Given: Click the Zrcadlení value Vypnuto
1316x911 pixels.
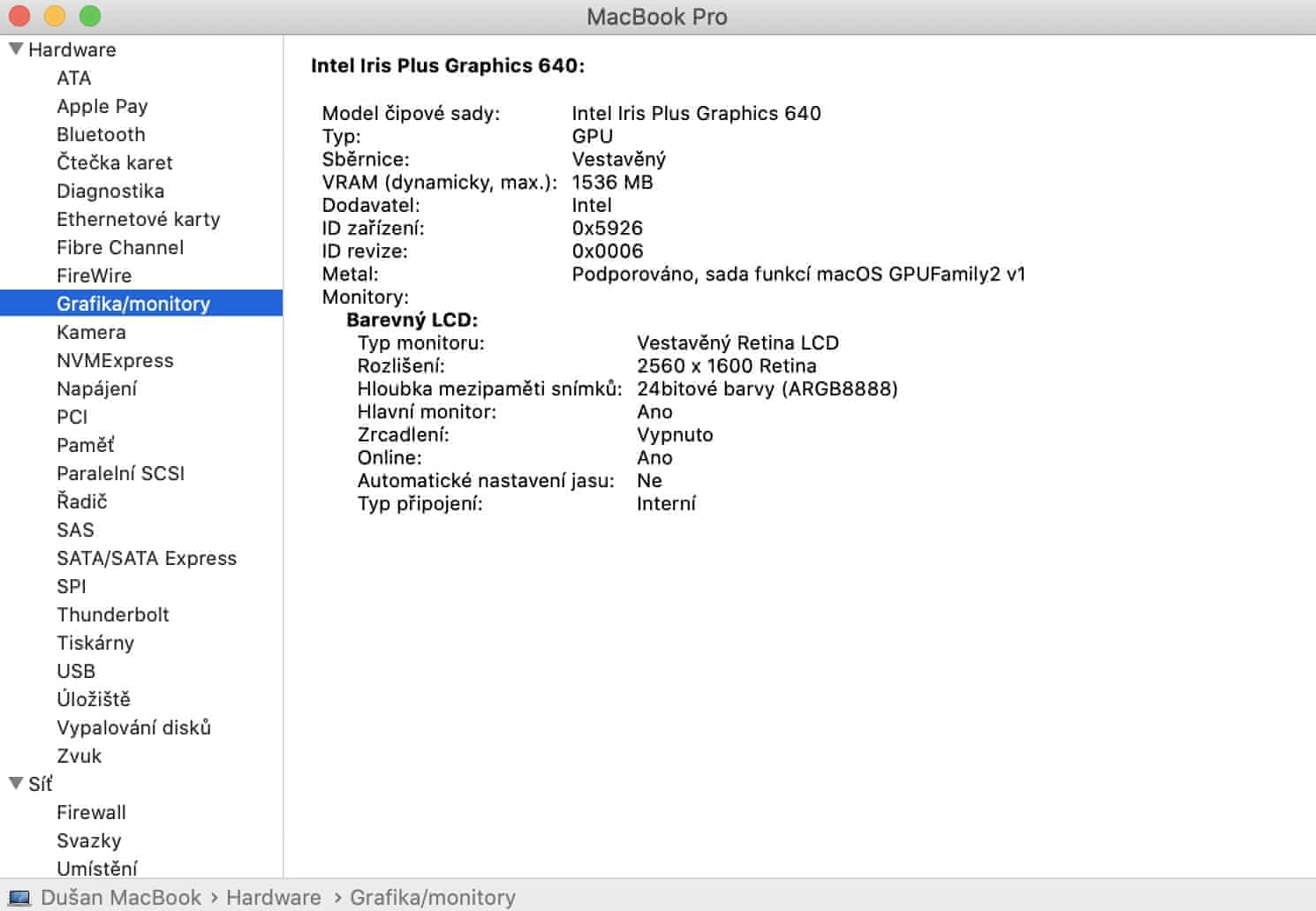Looking at the screenshot, I should (x=675, y=434).
